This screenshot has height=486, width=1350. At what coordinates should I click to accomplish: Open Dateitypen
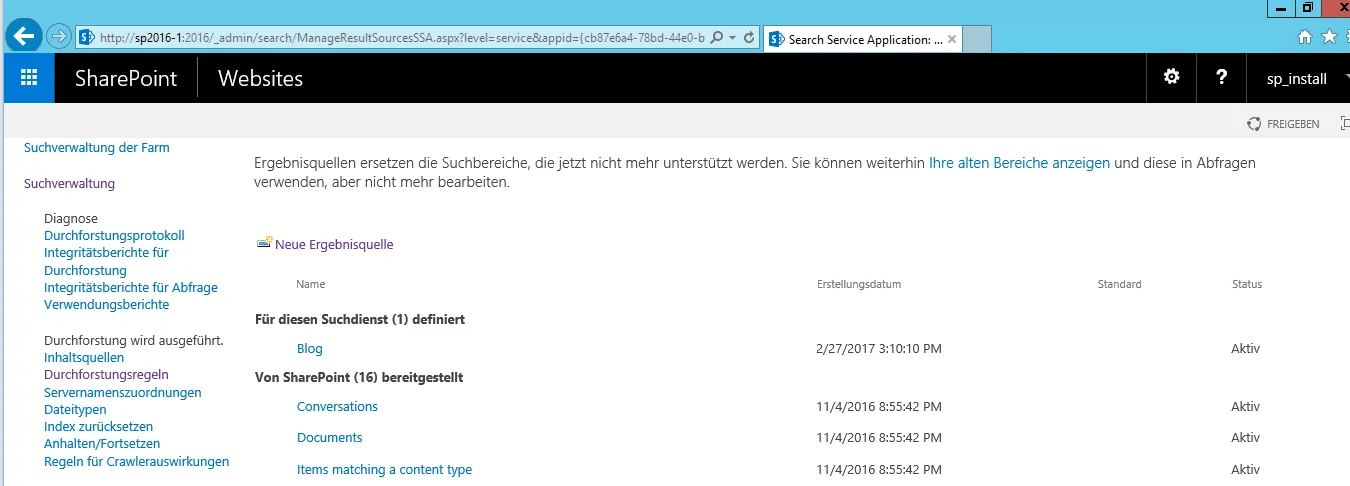point(75,409)
